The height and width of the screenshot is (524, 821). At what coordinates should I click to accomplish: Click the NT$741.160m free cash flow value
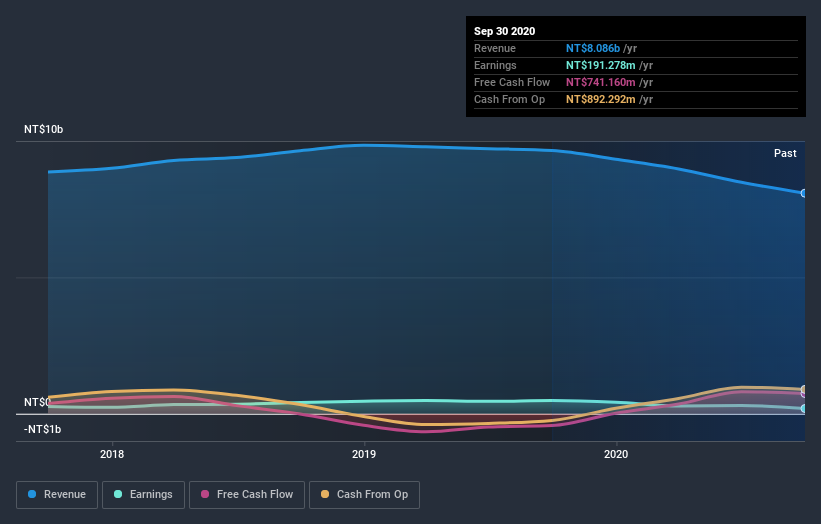(601, 82)
